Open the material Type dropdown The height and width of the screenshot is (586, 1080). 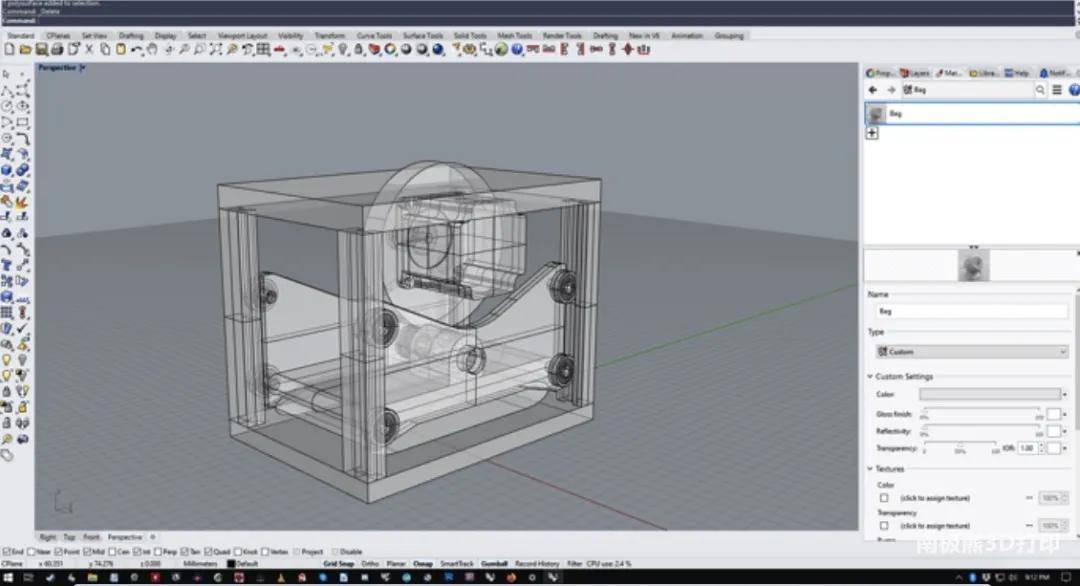(972, 352)
